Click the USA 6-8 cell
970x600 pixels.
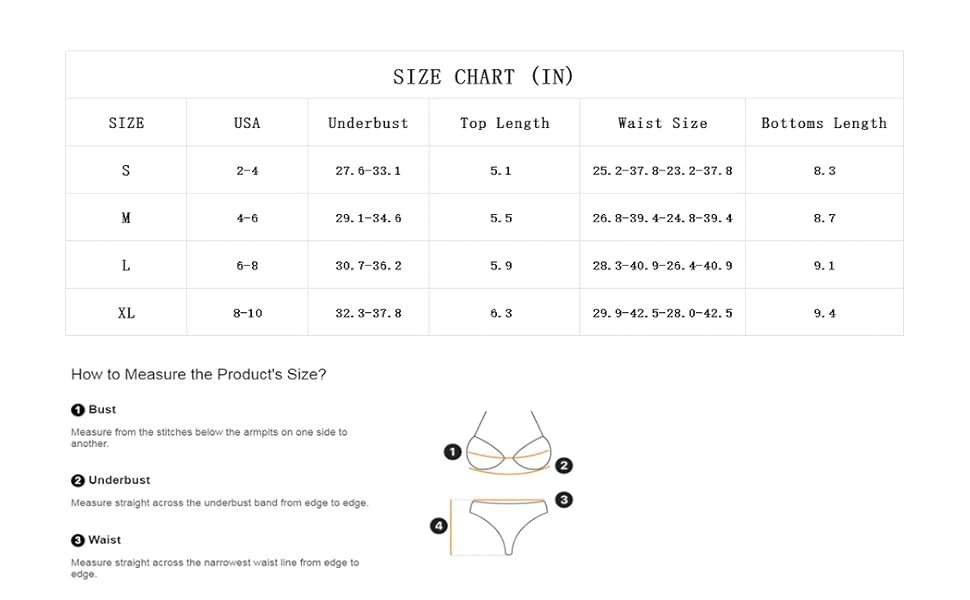[247, 265]
